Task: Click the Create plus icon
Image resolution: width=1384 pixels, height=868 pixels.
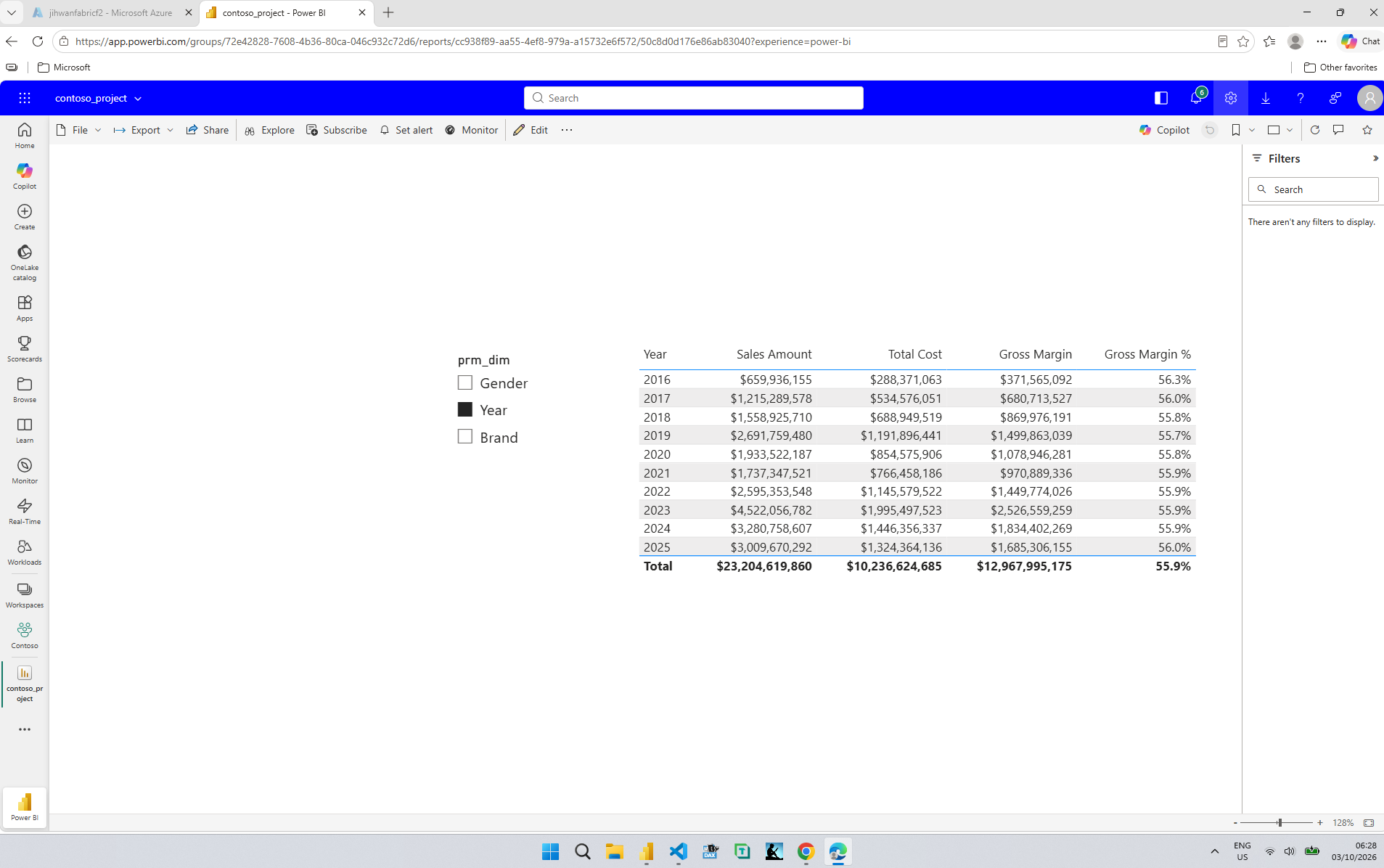Action: (x=24, y=211)
